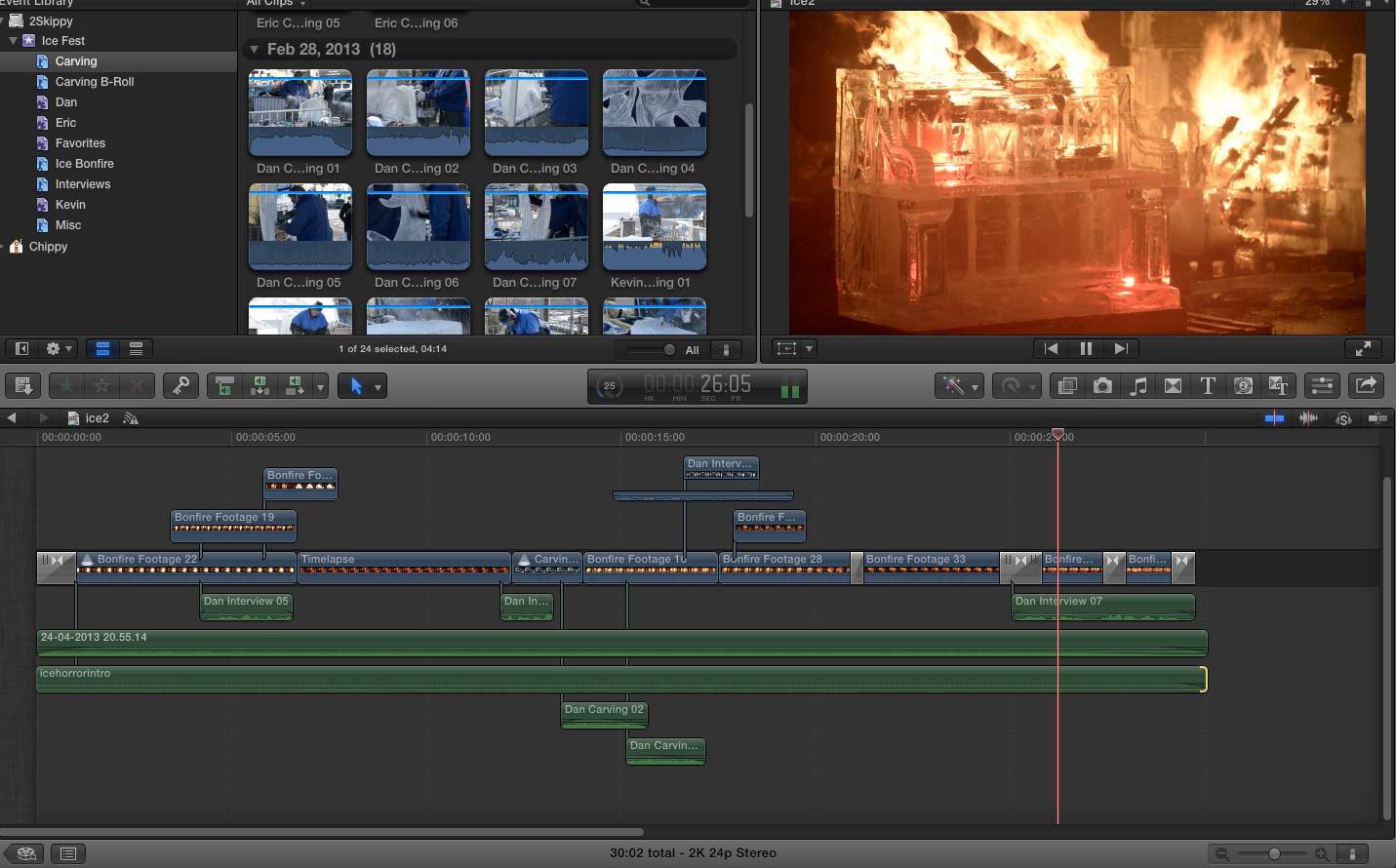The width and height of the screenshot is (1396, 868).
Task: Open edit options dropdown next to Append
Action: (320, 387)
